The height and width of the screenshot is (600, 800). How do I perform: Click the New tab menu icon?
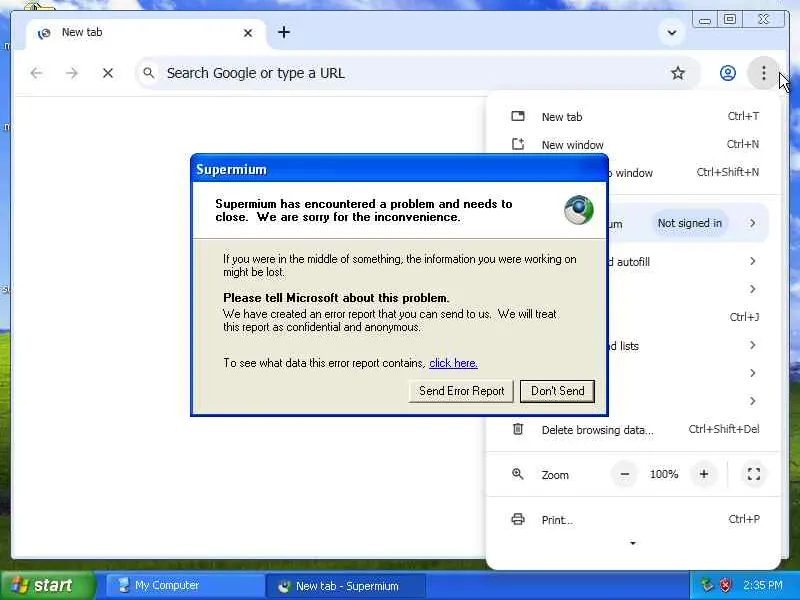[518, 116]
